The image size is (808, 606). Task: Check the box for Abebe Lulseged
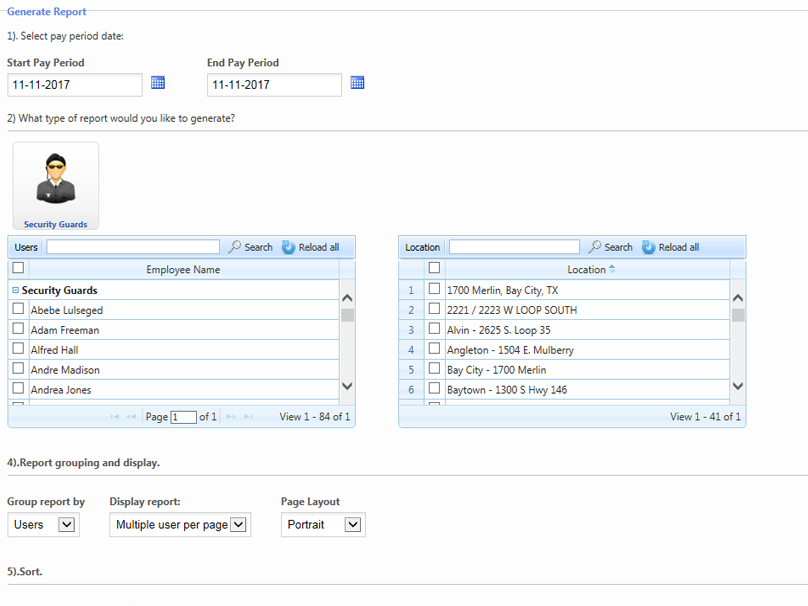click(18, 309)
